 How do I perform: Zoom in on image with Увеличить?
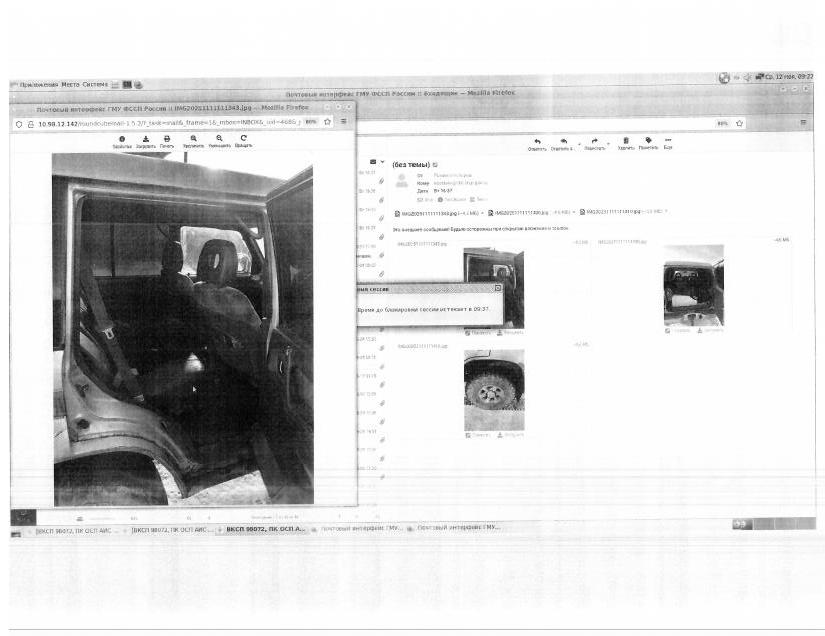[x=193, y=140]
